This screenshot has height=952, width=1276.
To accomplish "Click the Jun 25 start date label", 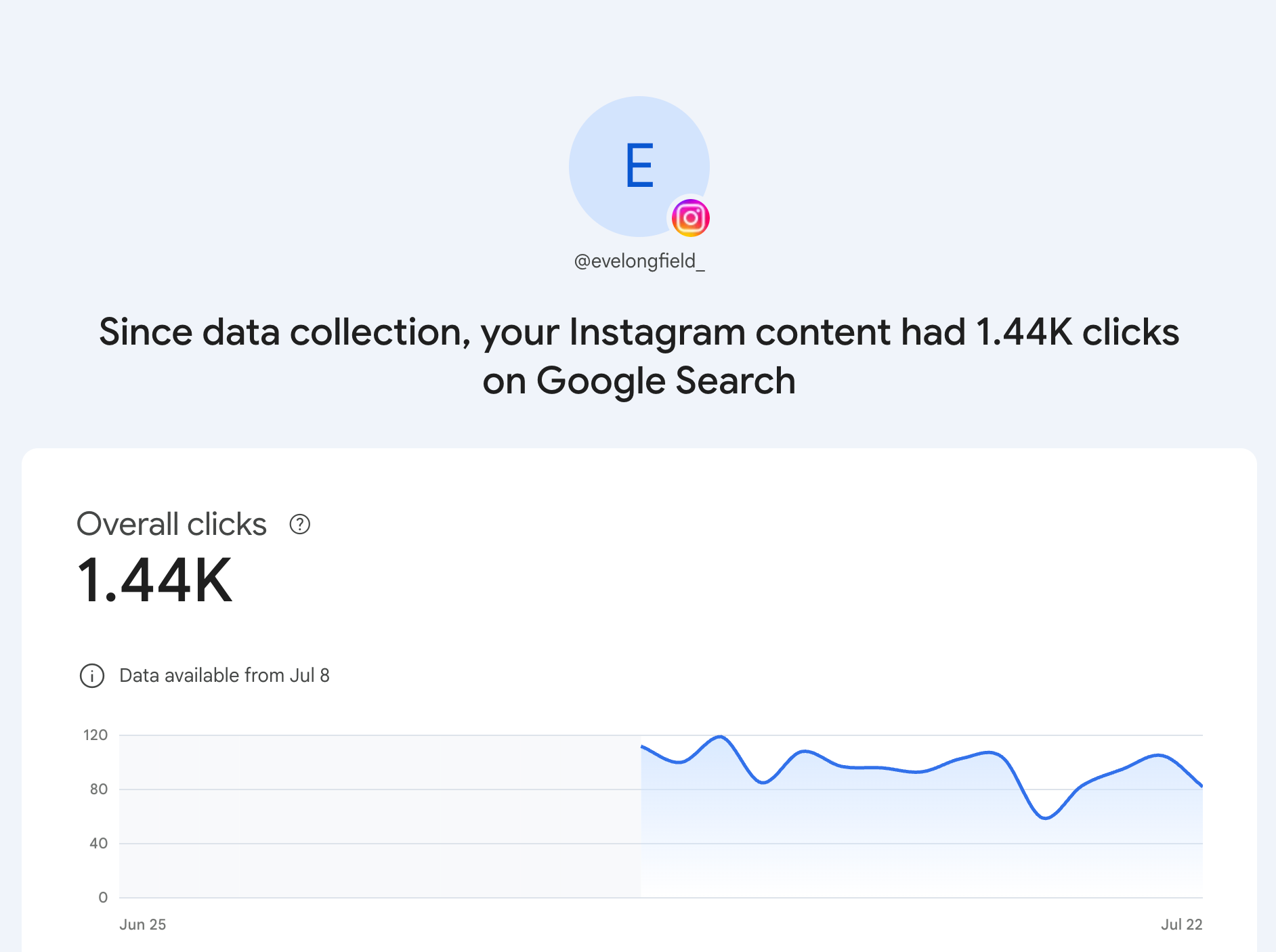I will [143, 924].
